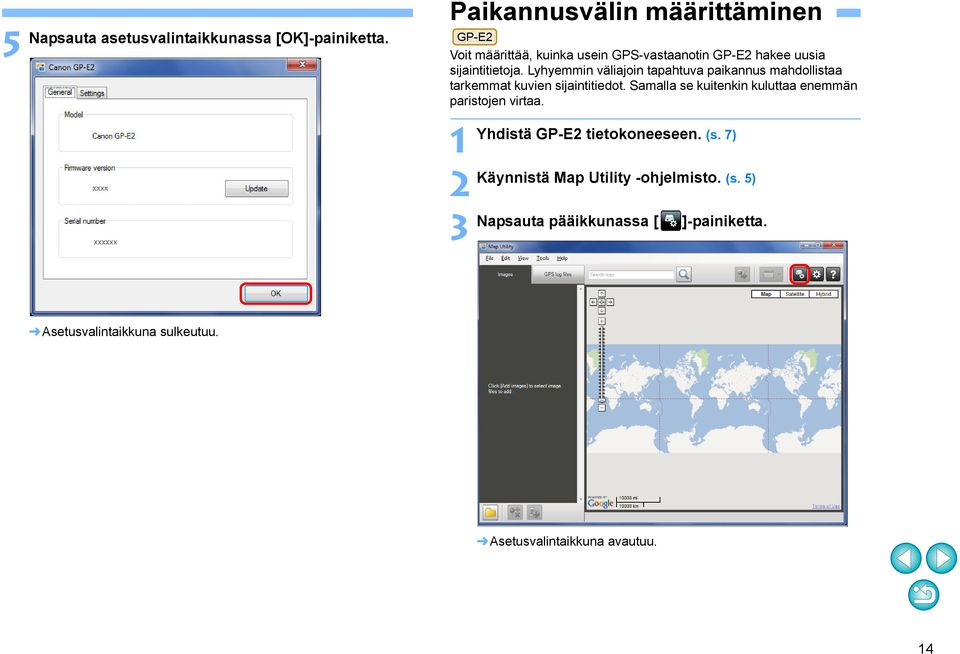960x654 pixels.
Task: Zoom out the map with the minus button
Action: point(602,408)
